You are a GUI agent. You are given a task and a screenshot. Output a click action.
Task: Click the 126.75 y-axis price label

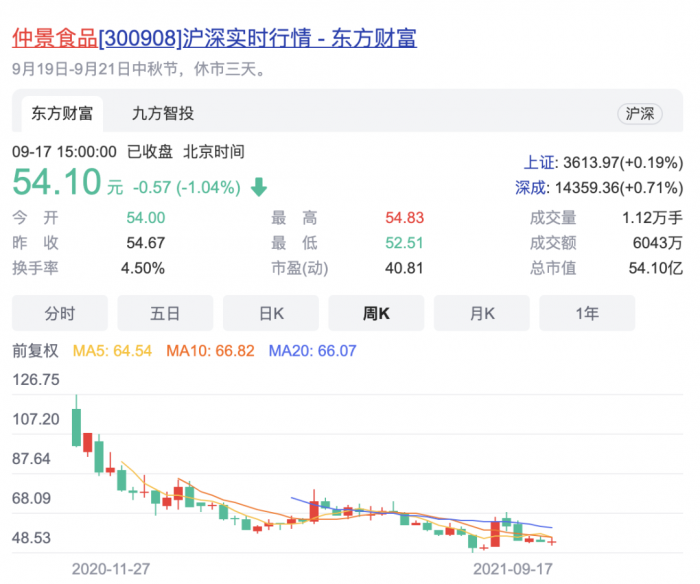click(36, 380)
